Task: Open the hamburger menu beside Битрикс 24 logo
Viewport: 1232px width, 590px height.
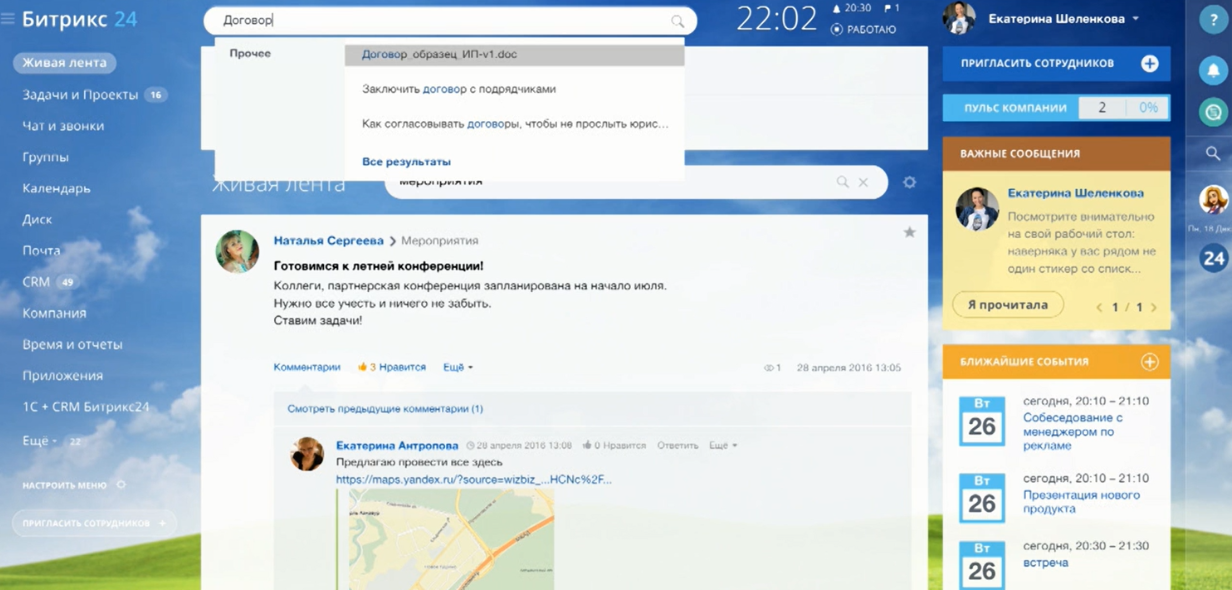Action: (x=8, y=18)
